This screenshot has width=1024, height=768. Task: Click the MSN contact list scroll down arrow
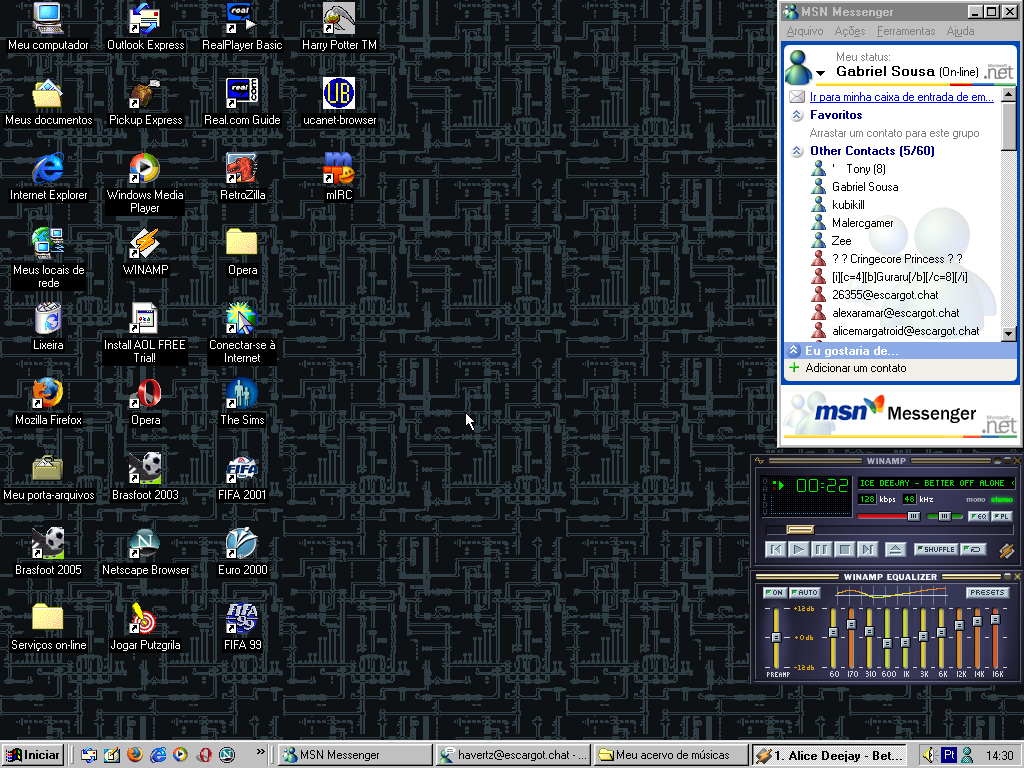click(x=1008, y=334)
